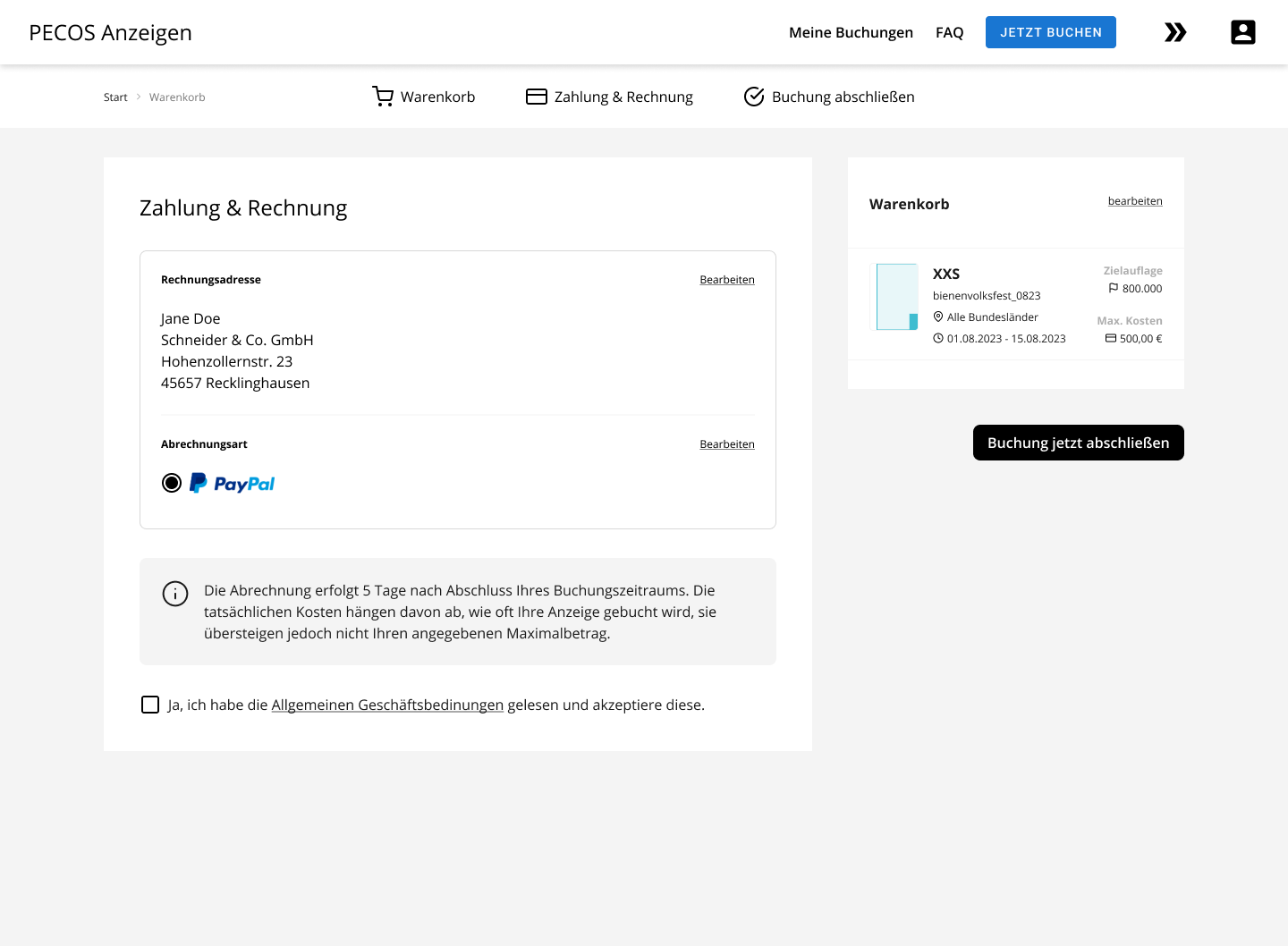Click the card icon next to 500,00 €
The height and width of the screenshot is (946, 1288).
(1111, 338)
